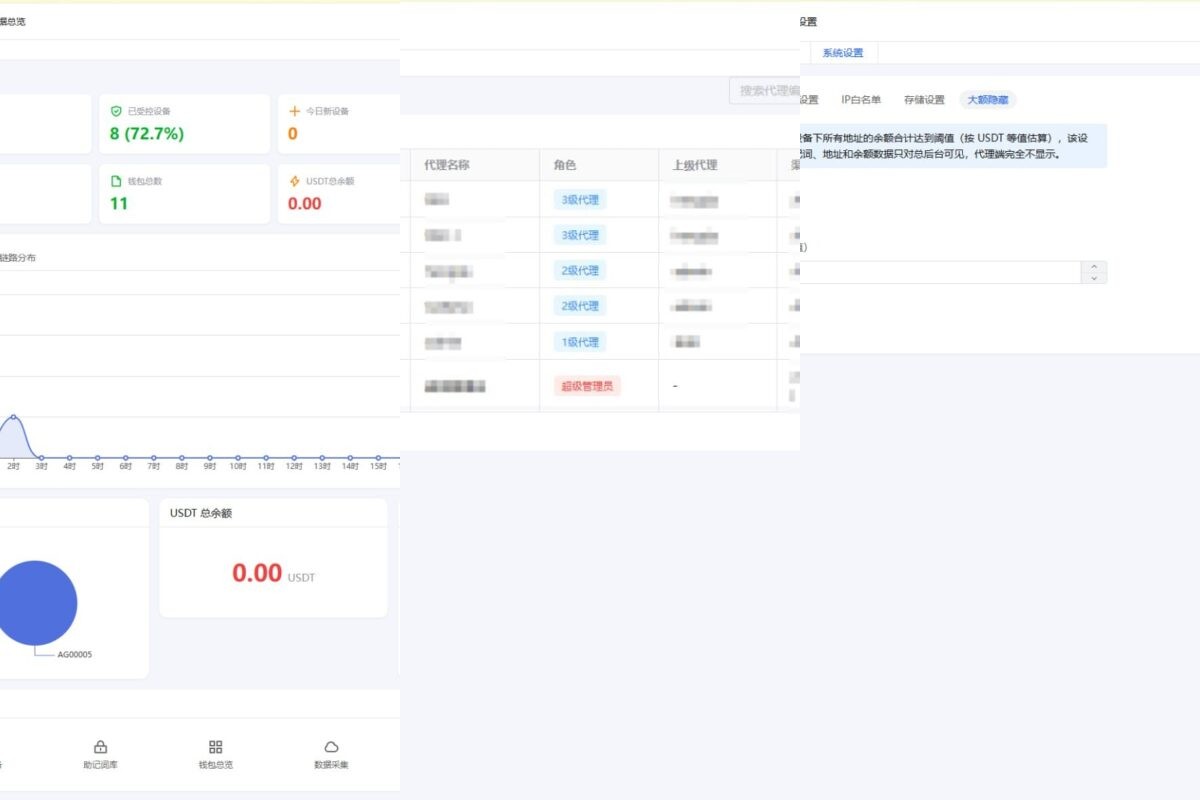Click the 8 (72.7%) controlled devices value
The image size is (1200, 800).
(x=147, y=134)
